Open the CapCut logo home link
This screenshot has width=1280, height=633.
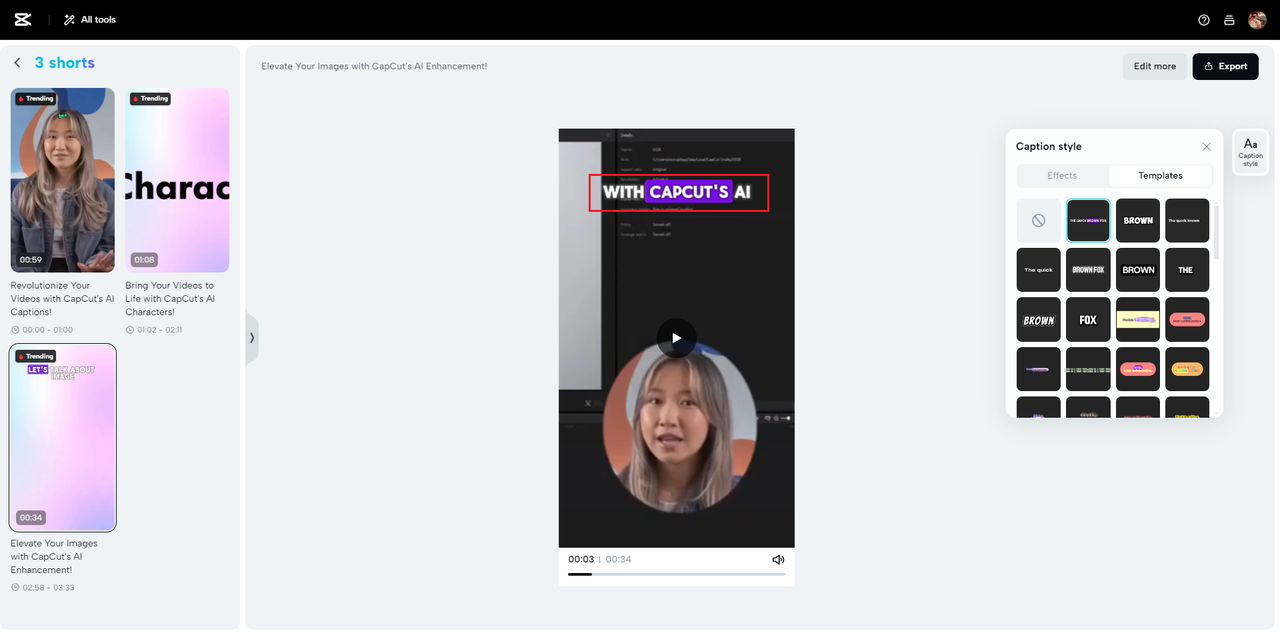point(23,20)
